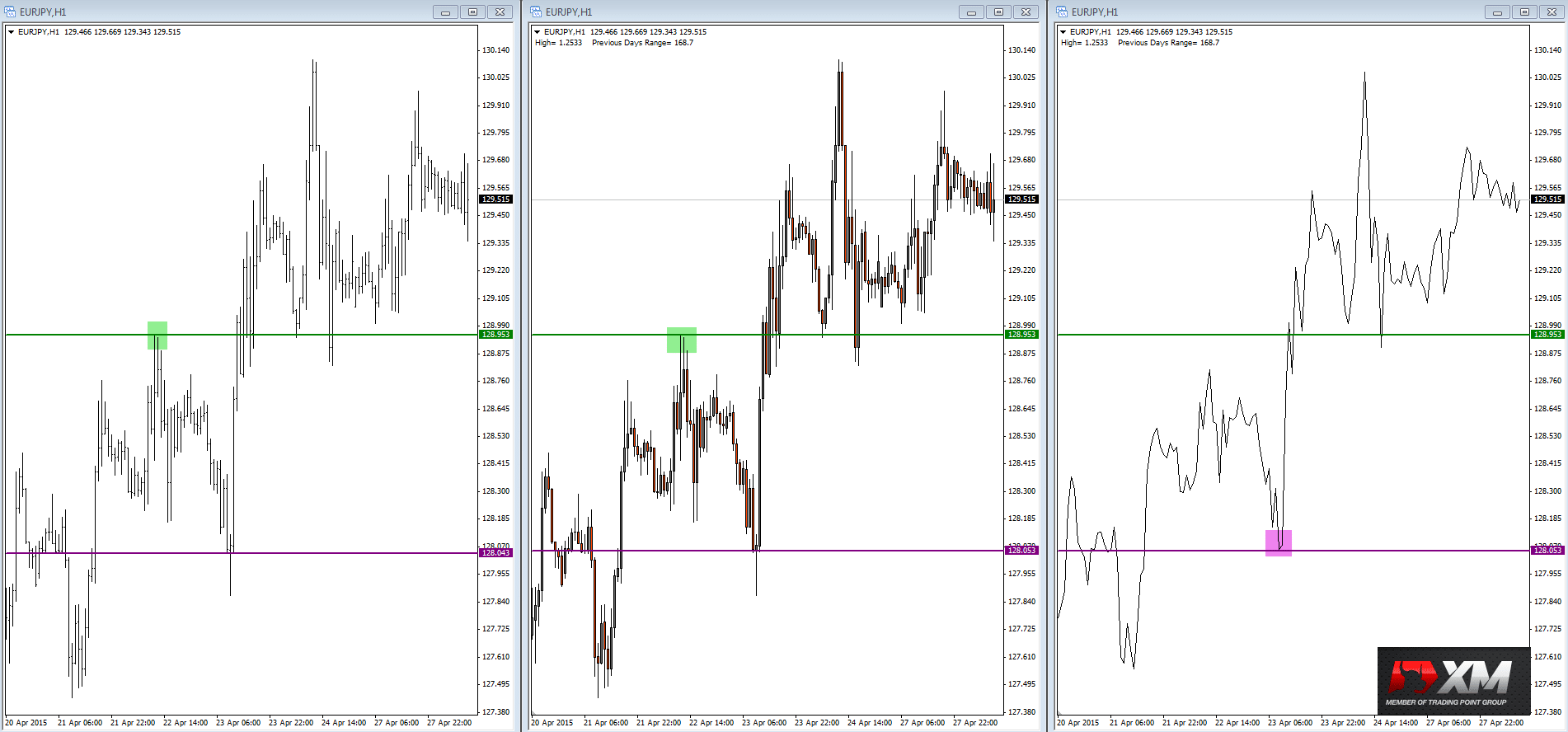Minimize the left EURJPY,H1 chart window

445,12
